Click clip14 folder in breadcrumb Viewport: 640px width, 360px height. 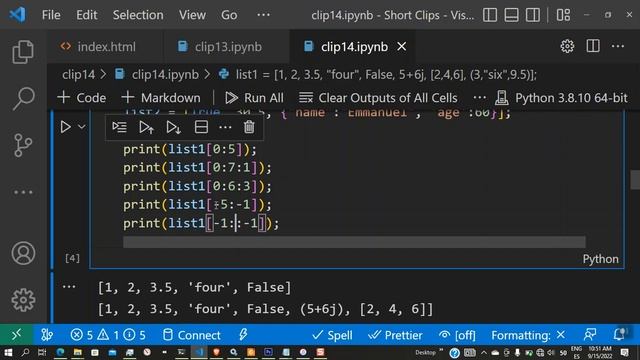(78, 75)
